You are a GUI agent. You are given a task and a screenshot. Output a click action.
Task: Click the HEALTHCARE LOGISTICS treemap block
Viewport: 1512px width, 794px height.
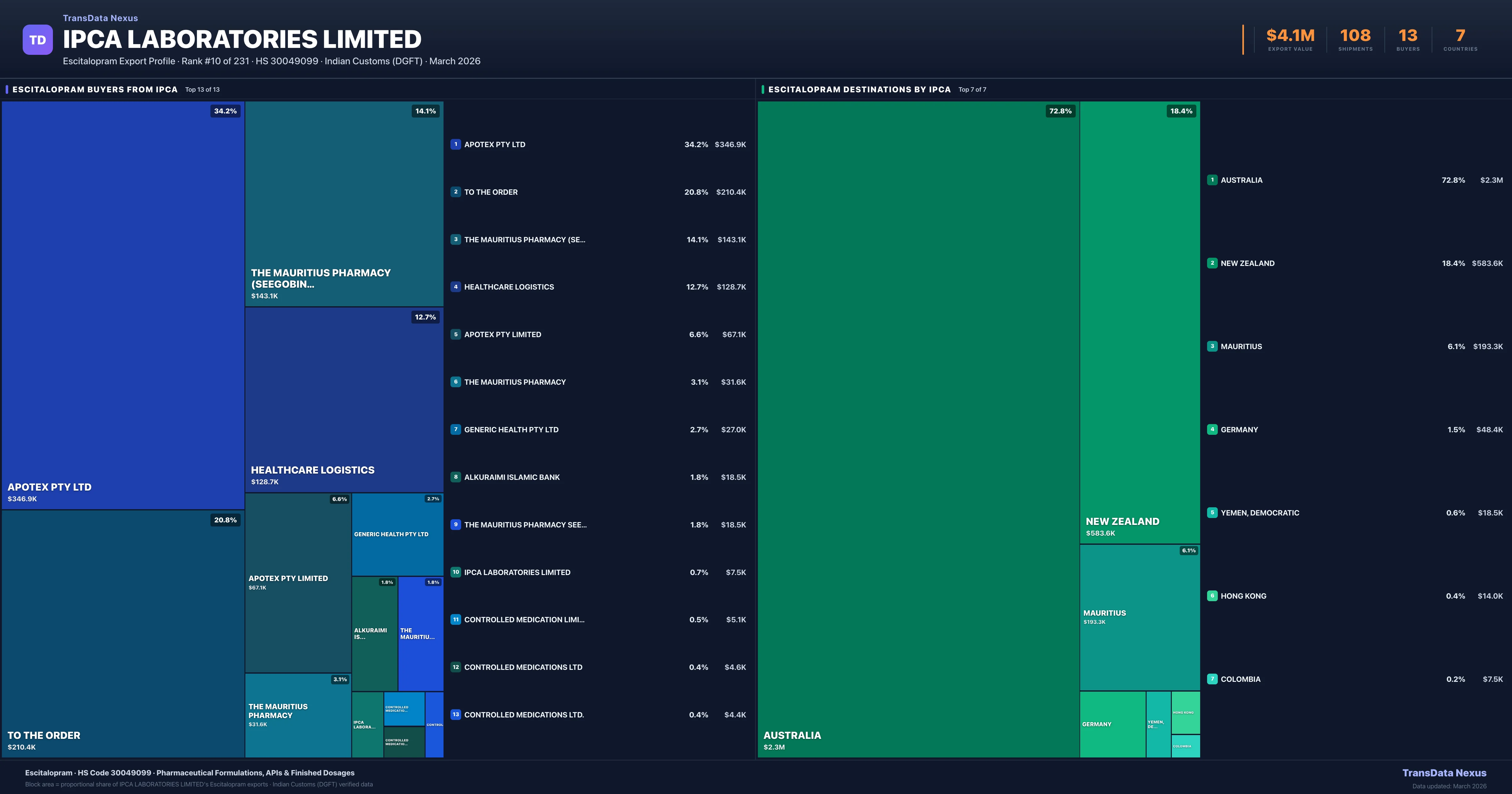[x=344, y=399]
